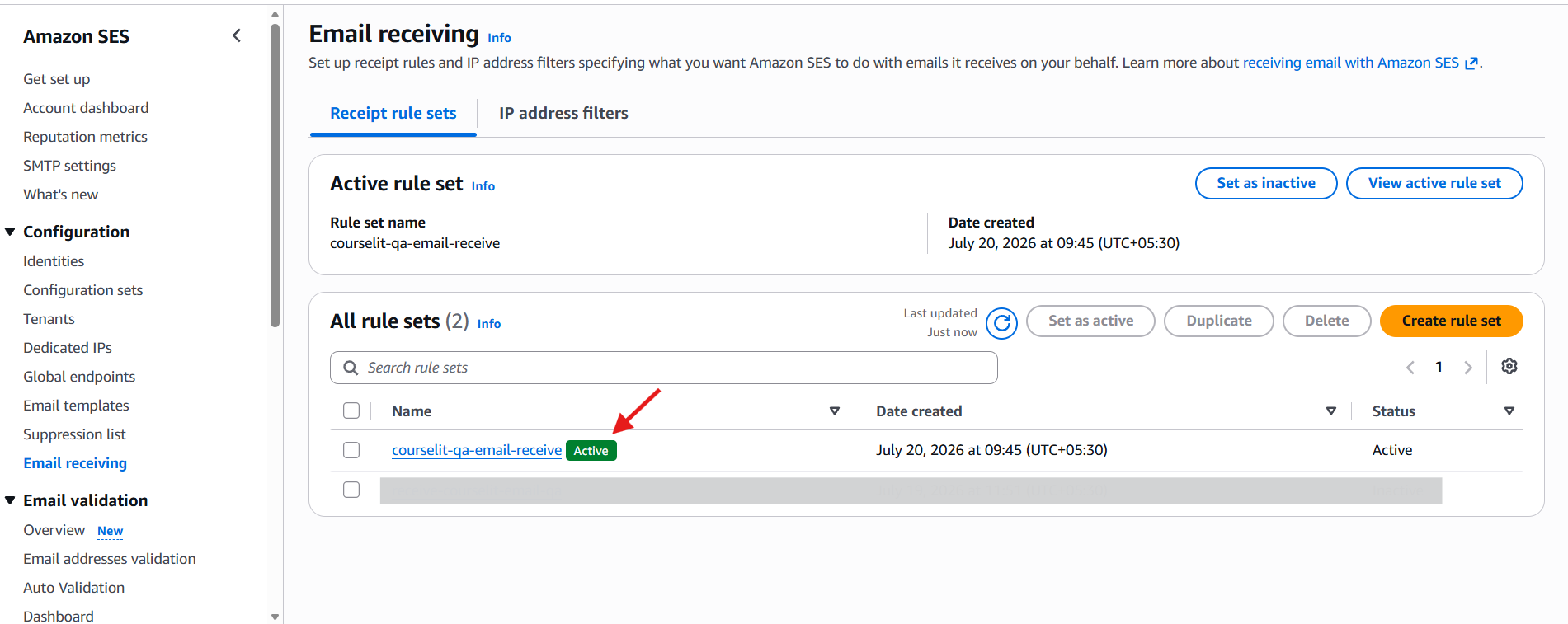Go to next page of rule sets
Screen dimensions: 1568x624
1467,368
